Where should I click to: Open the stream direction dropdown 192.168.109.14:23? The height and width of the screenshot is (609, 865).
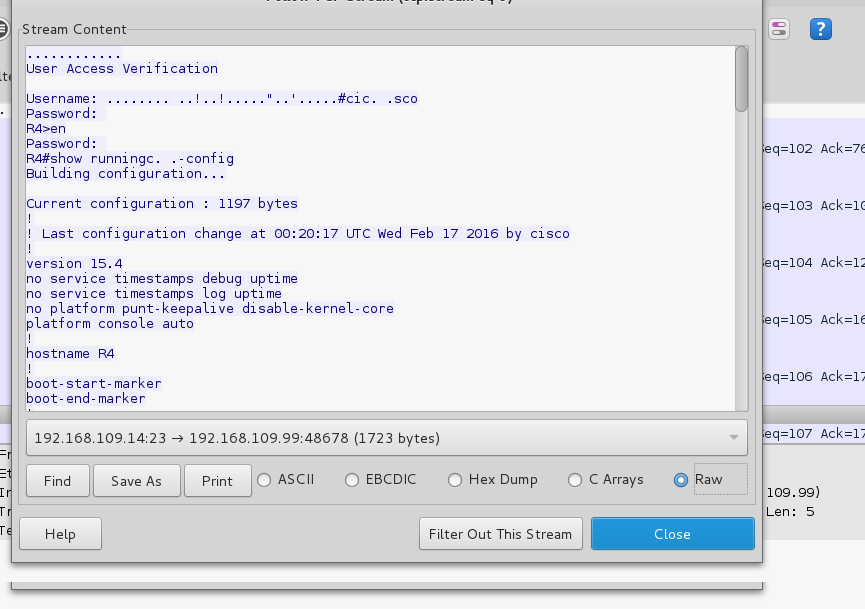click(387, 438)
